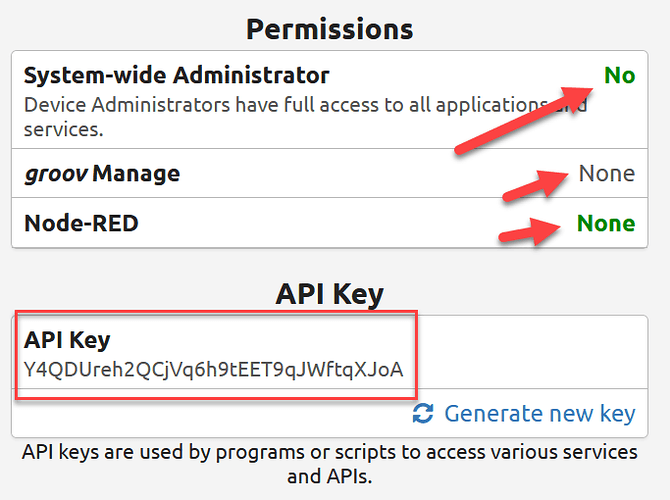Click the Permissions section heading
The width and height of the screenshot is (670, 500).
[329, 29]
